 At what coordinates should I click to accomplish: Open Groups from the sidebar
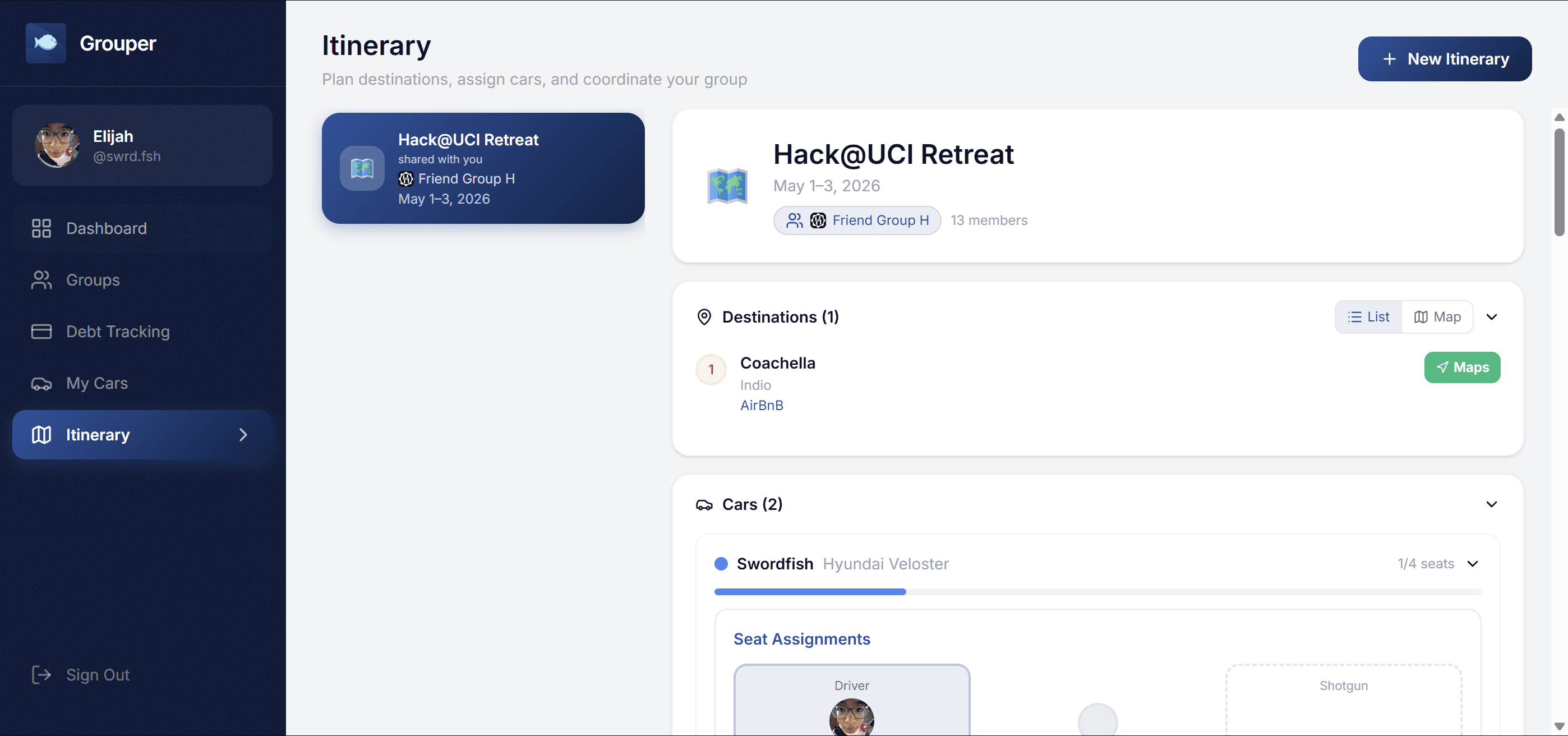(x=142, y=280)
